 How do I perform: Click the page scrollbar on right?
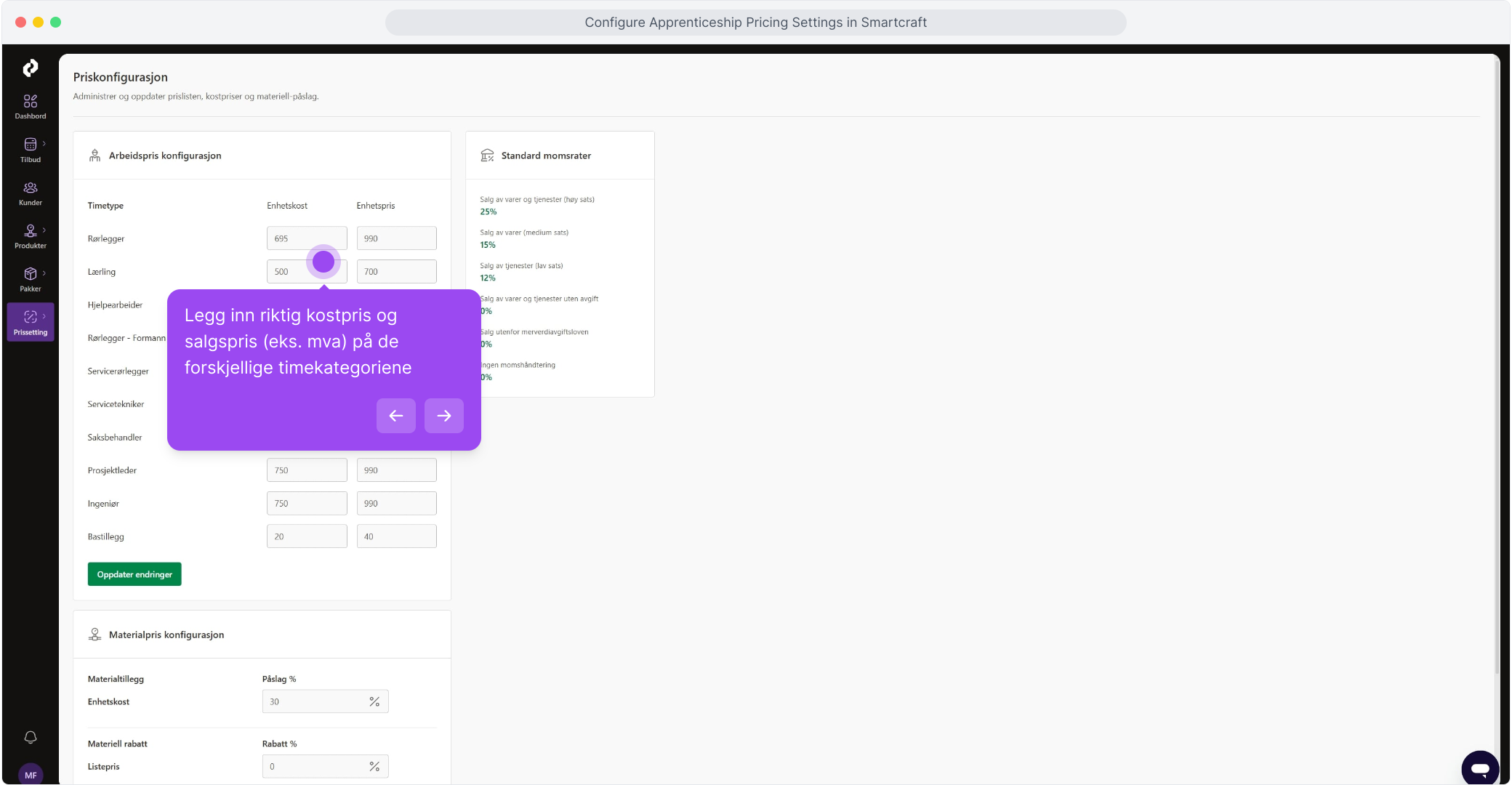click(x=1496, y=363)
